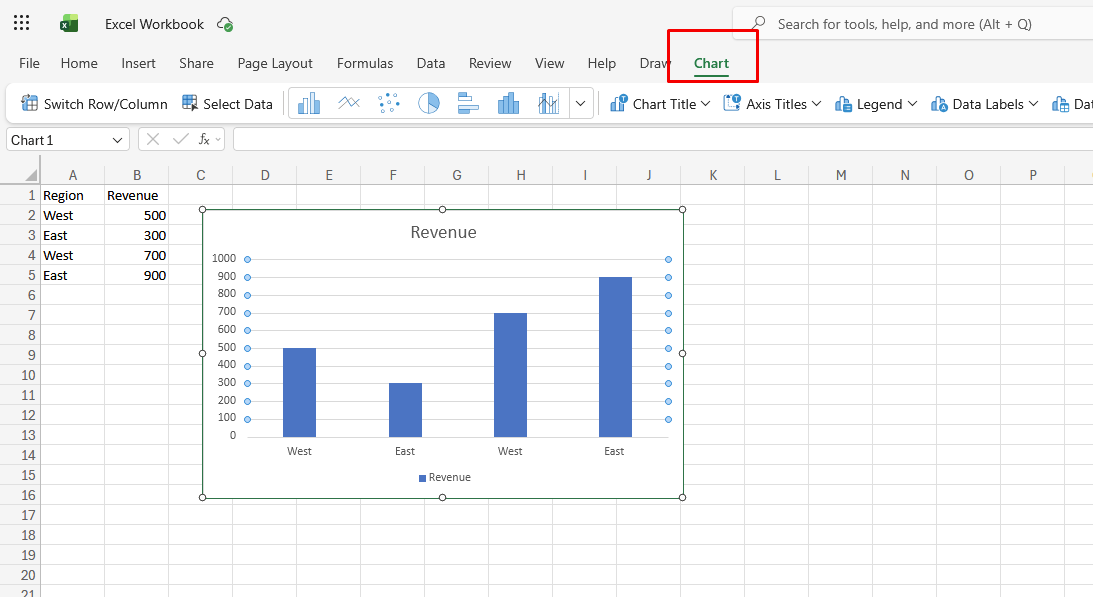Open the Data Labels dropdown
The image size is (1093, 597).
(x=984, y=104)
